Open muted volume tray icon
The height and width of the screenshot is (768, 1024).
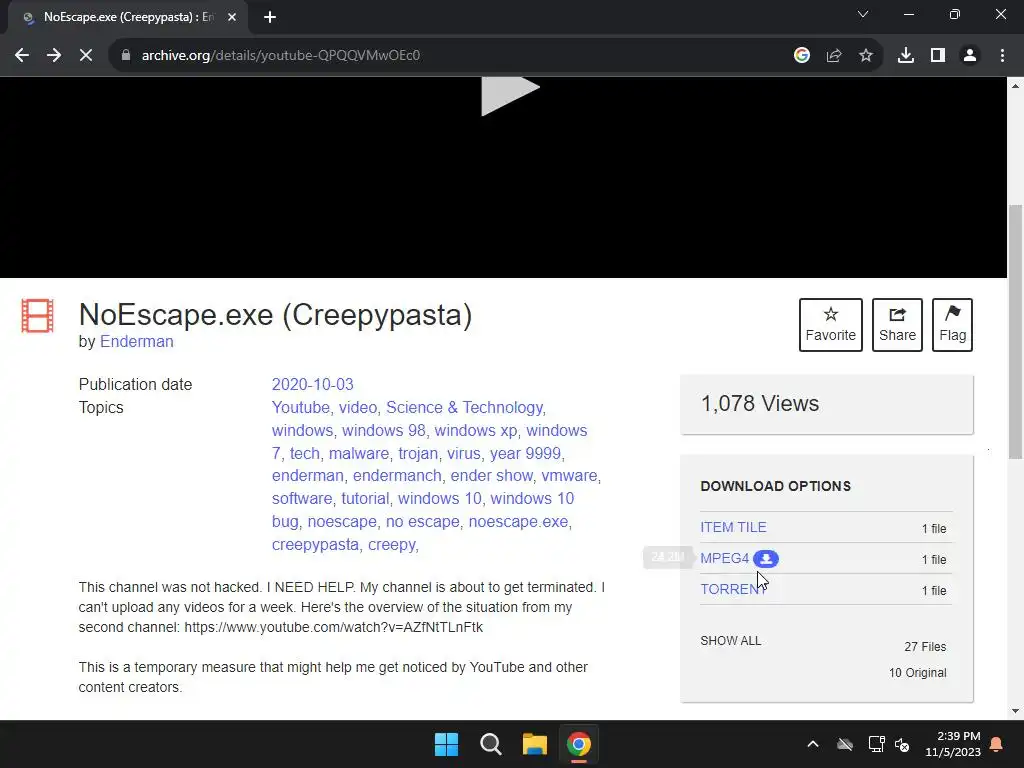902,744
